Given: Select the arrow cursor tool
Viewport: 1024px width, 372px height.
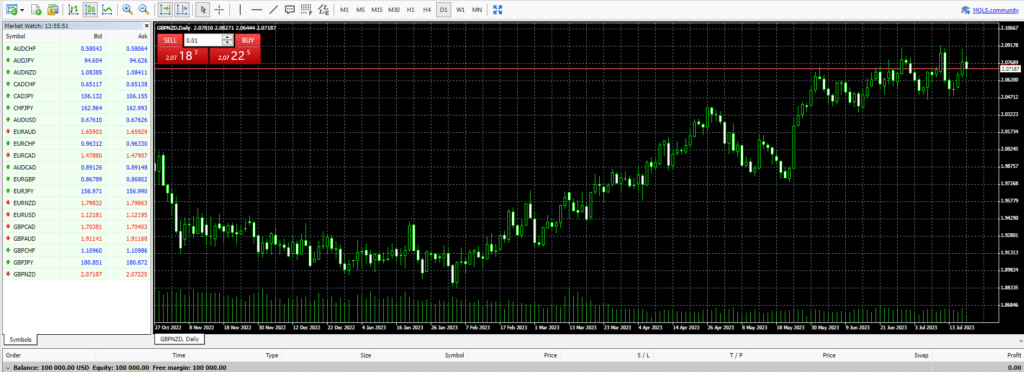Looking at the screenshot, I should [x=203, y=10].
